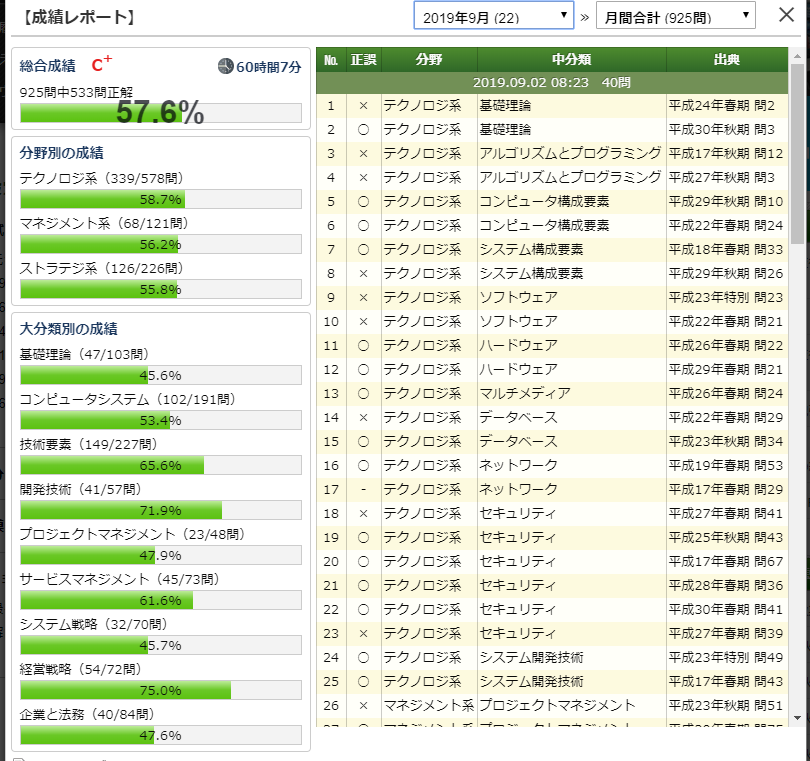Click the - mark in row 17

(x=364, y=489)
